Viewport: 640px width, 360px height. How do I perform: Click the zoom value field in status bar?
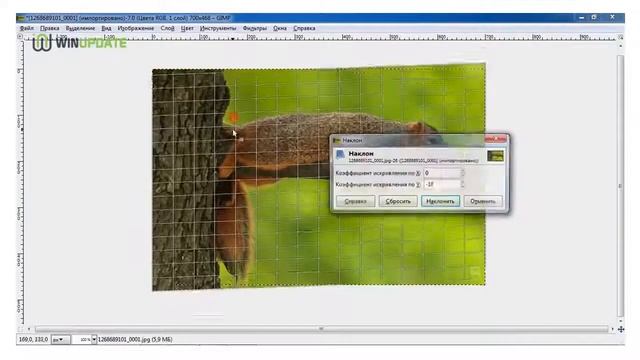click(x=82, y=340)
